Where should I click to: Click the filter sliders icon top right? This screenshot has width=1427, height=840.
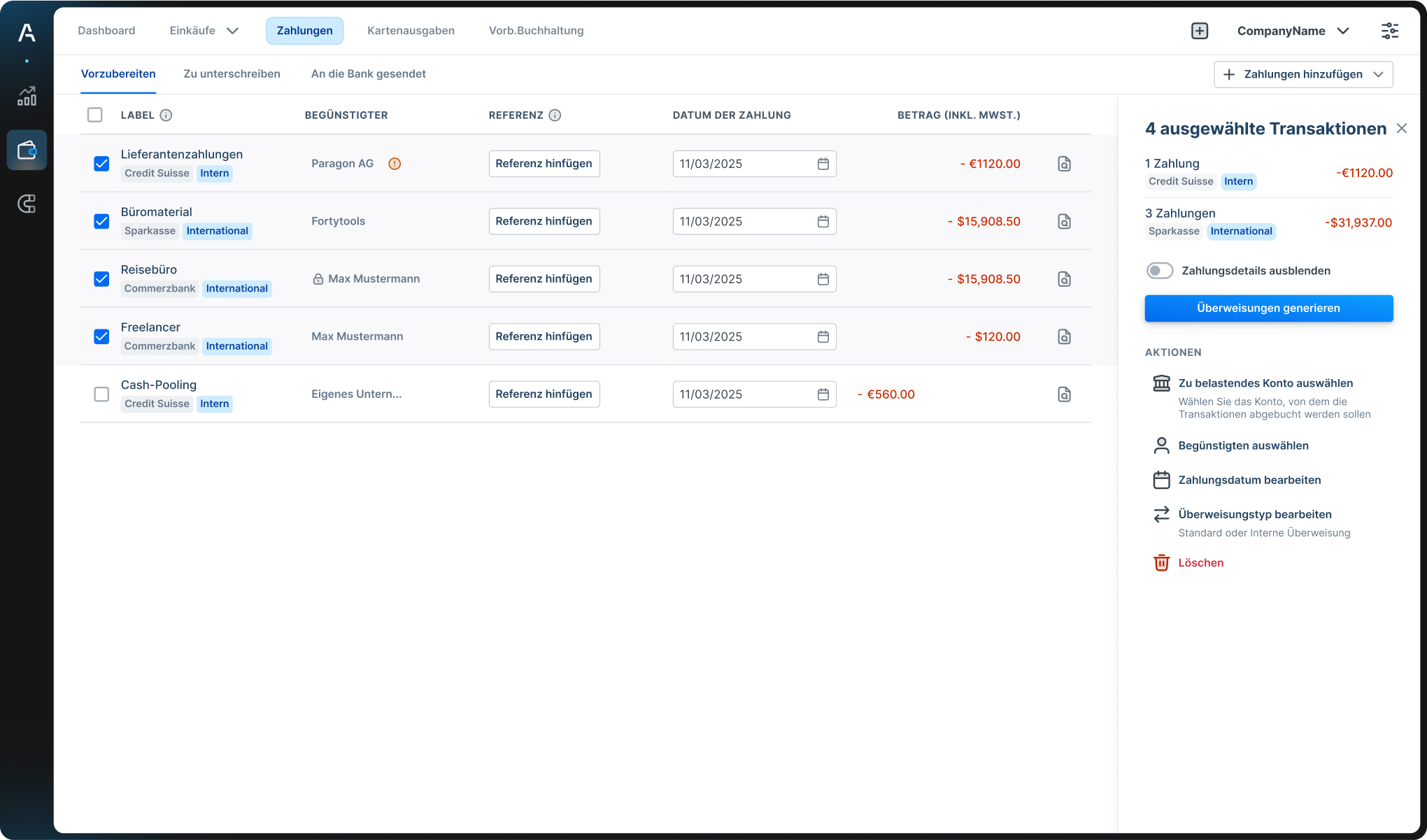pos(1391,31)
